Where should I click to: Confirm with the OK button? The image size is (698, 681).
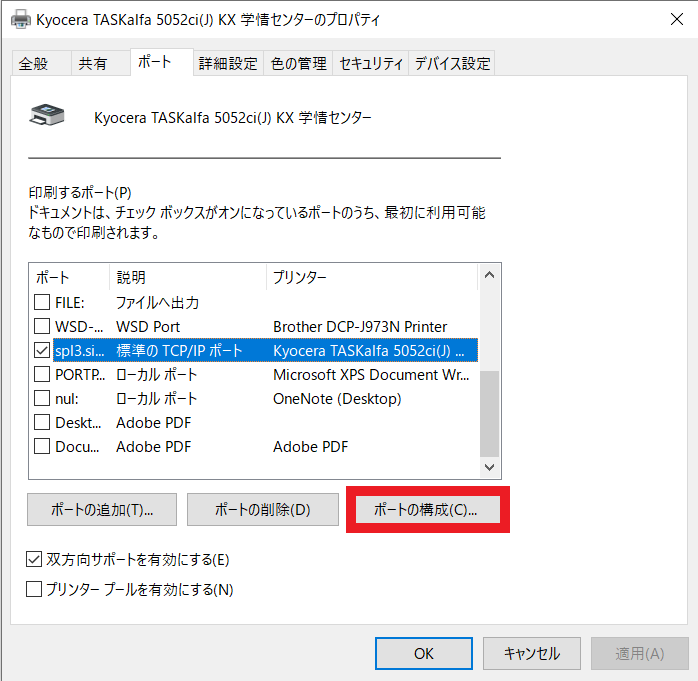(424, 653)
